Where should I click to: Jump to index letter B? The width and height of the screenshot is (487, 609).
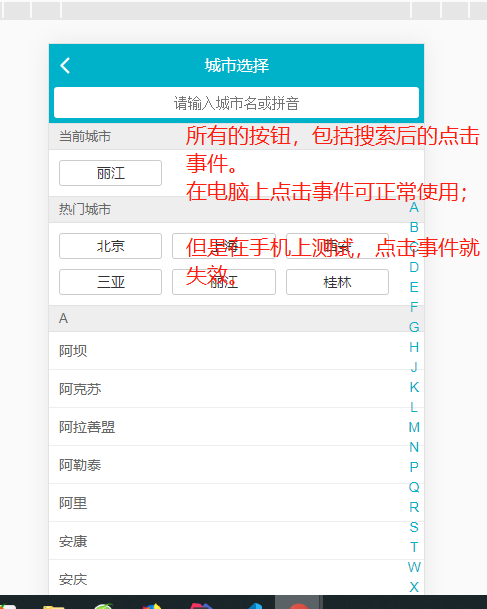(x=414, y=227)
